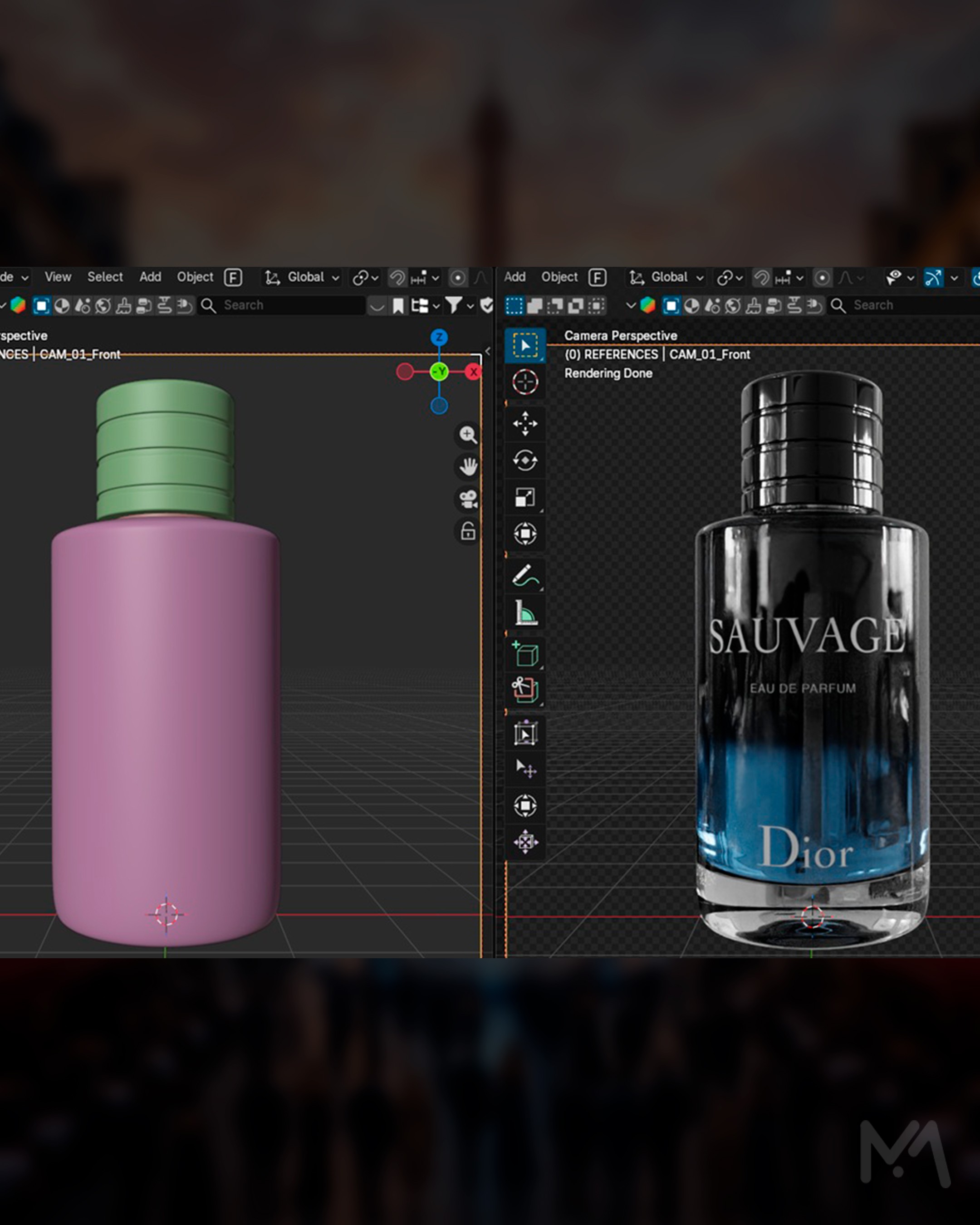
Task: Select the plug icon in left viewport header
Action: tap(185, 306)
